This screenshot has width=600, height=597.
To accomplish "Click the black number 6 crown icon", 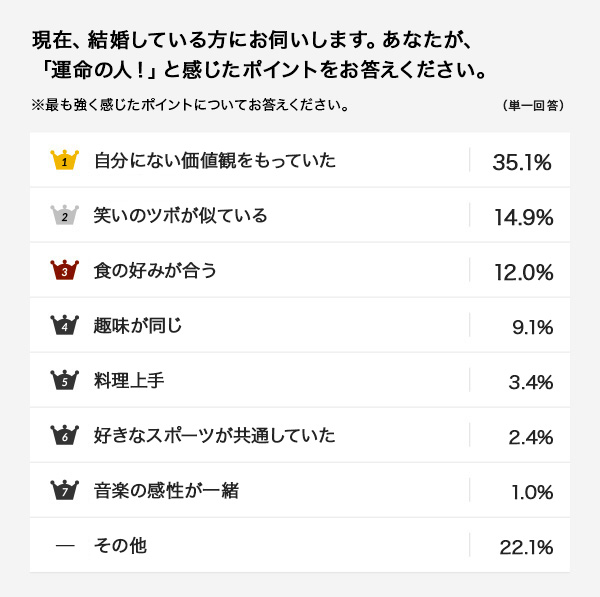I will point(64,435).
